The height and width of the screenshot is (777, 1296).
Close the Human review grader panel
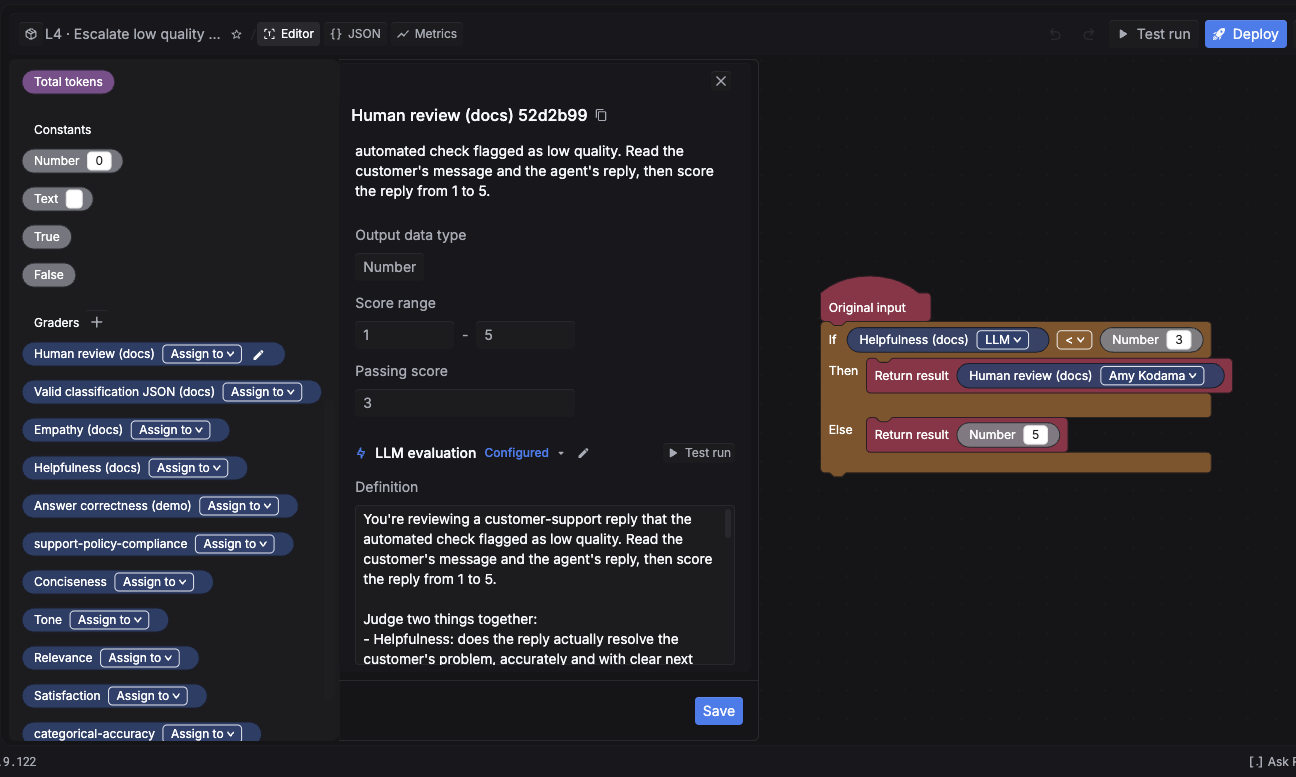(x=721, y=81)
